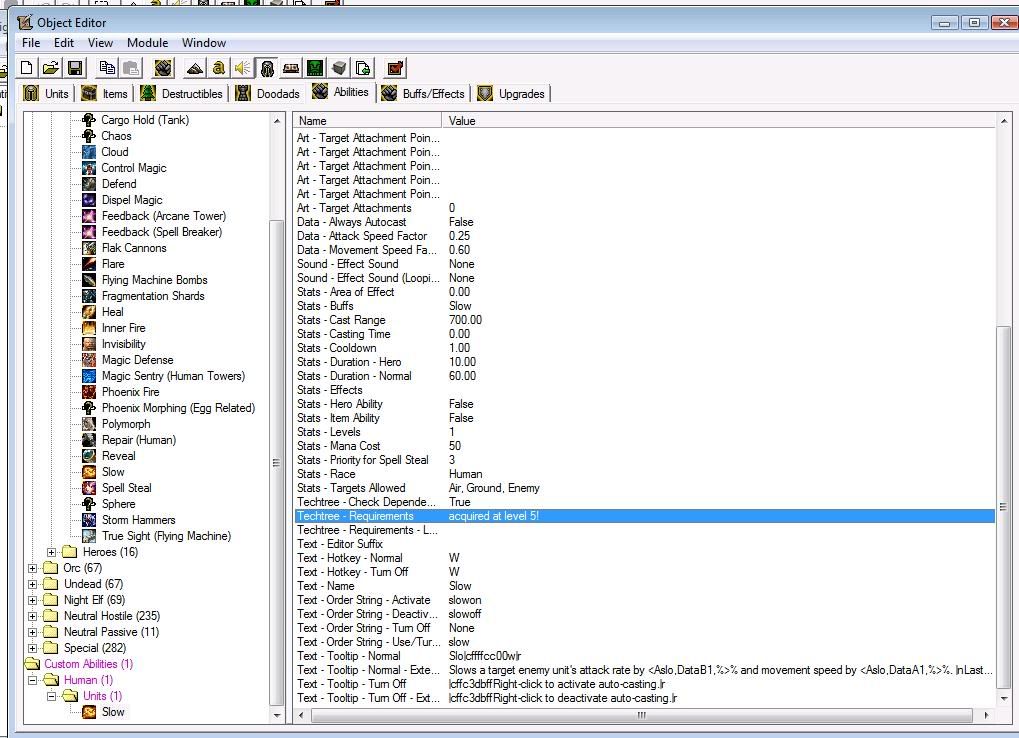Sort by the Name column header

[367, 121]
